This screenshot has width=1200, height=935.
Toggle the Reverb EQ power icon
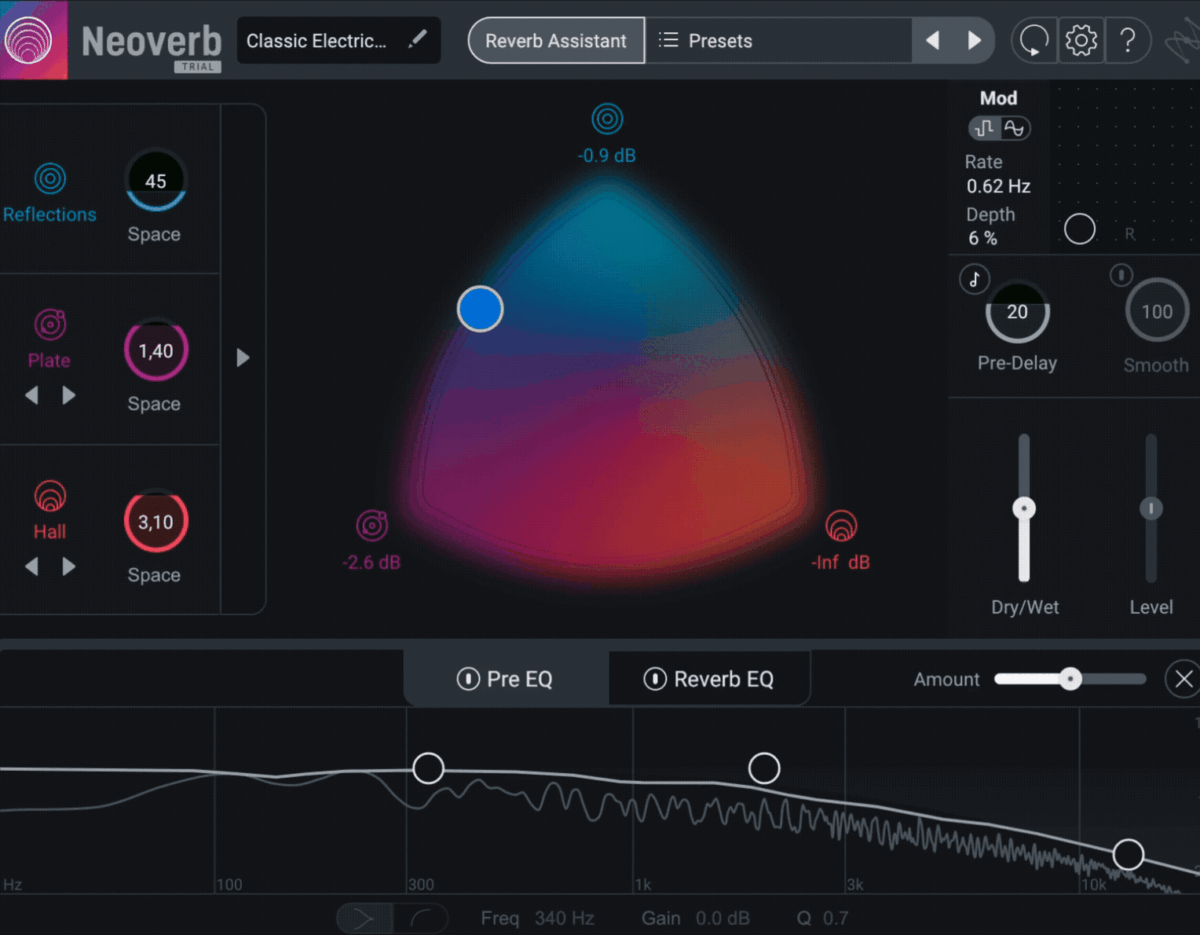click(654, 679)
